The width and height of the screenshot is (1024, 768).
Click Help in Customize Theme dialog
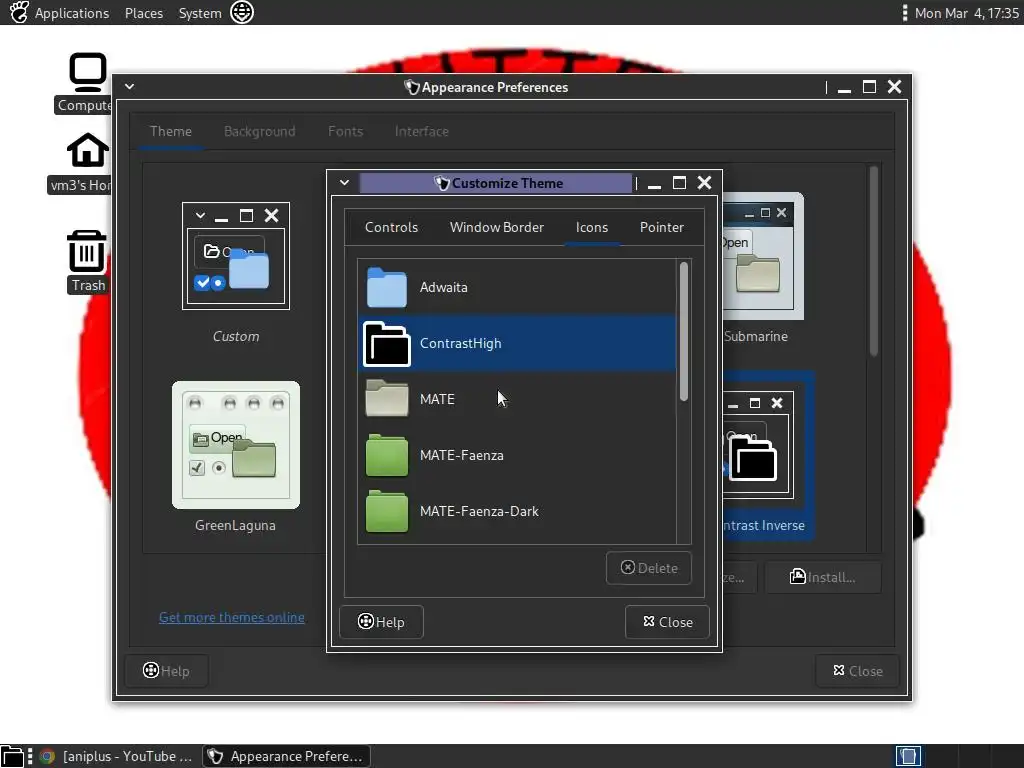click(x=381, y=622)
